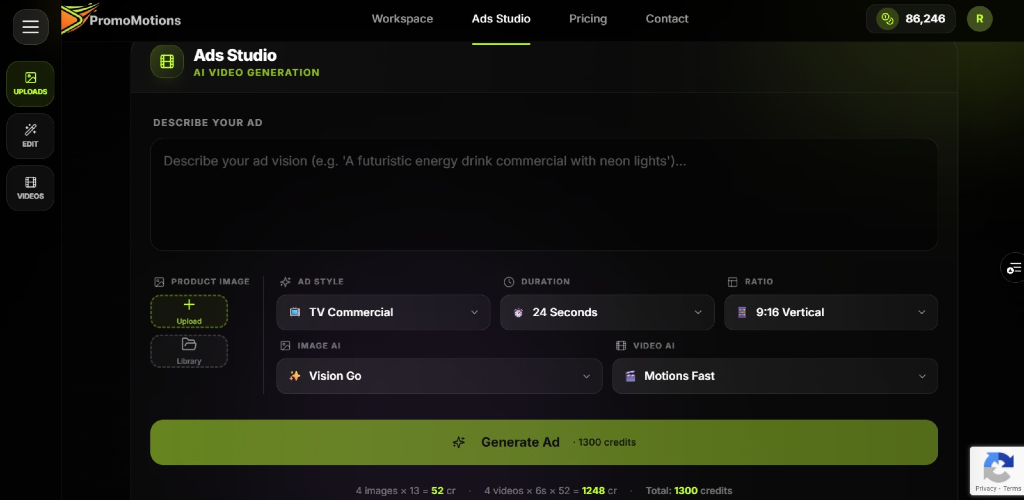Open the Image AI Vision Go dropdown

click(439, 376)
